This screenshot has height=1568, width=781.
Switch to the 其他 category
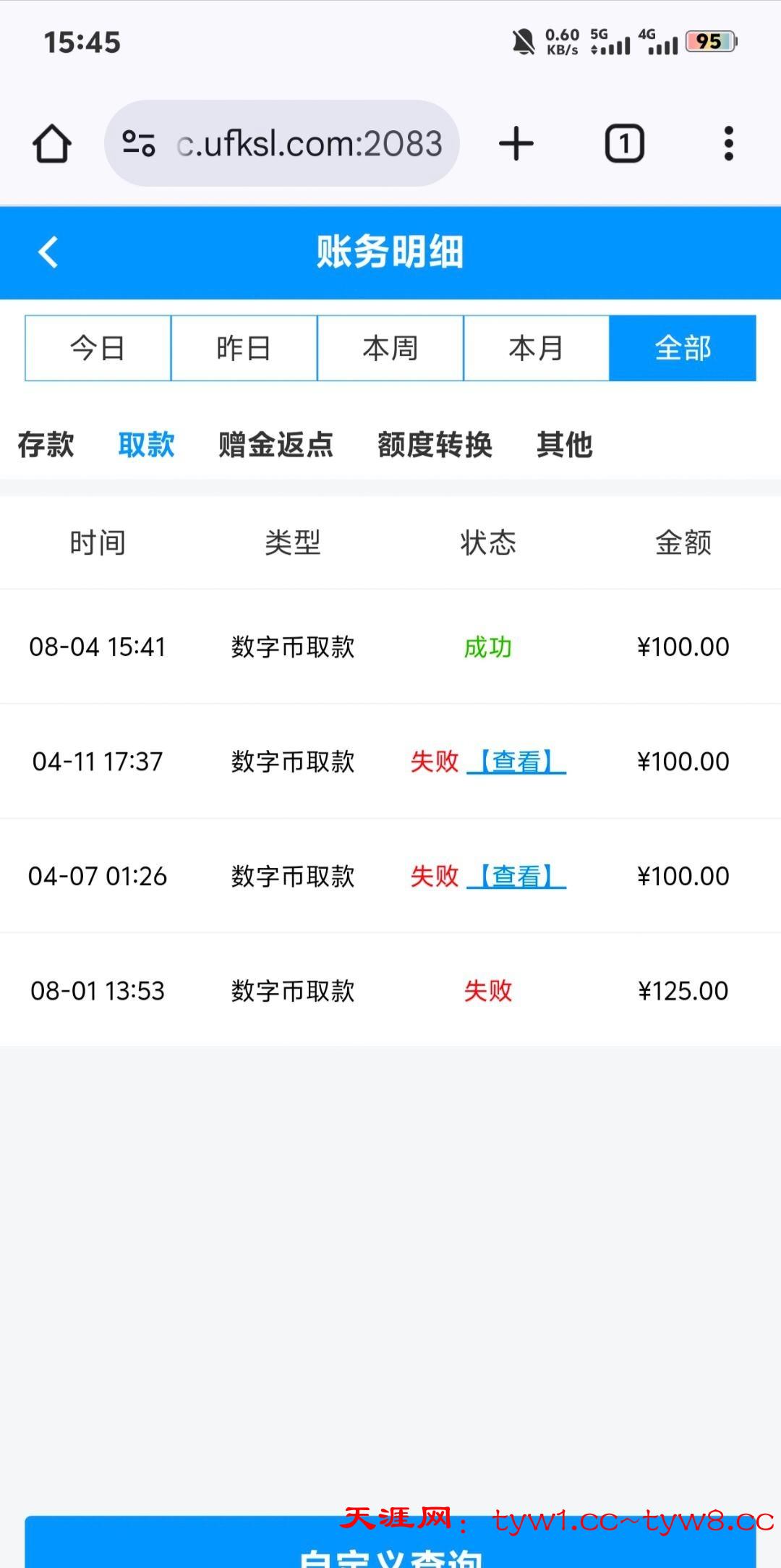(564, 444)
